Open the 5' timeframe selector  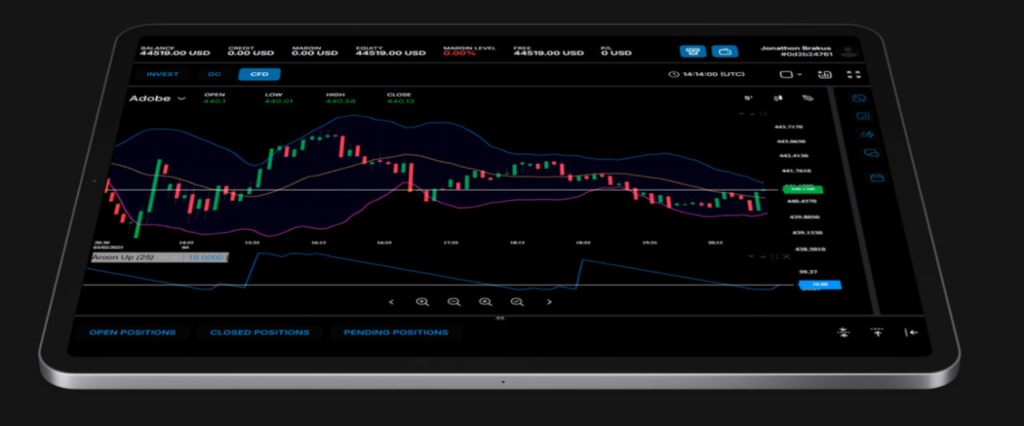[748, 99]
